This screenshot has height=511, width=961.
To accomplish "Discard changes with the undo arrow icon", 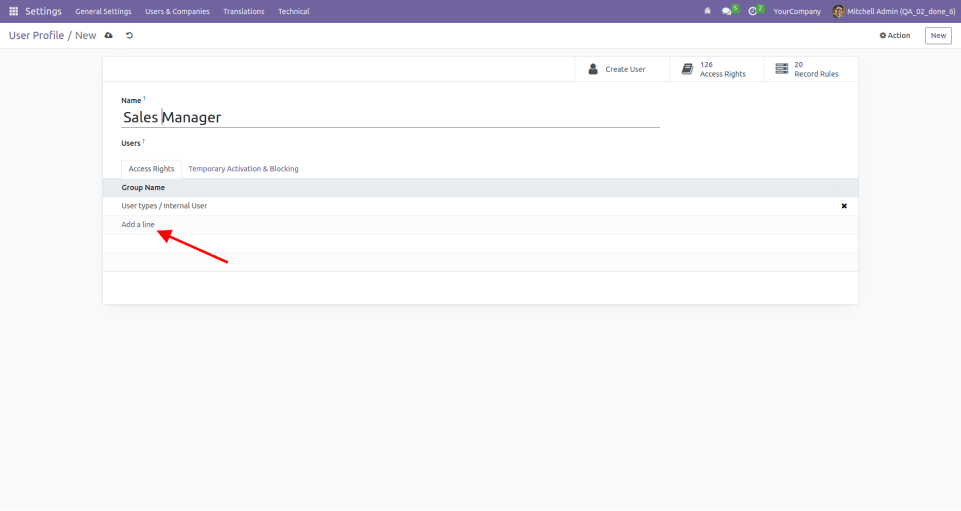I will click(129, 35).
